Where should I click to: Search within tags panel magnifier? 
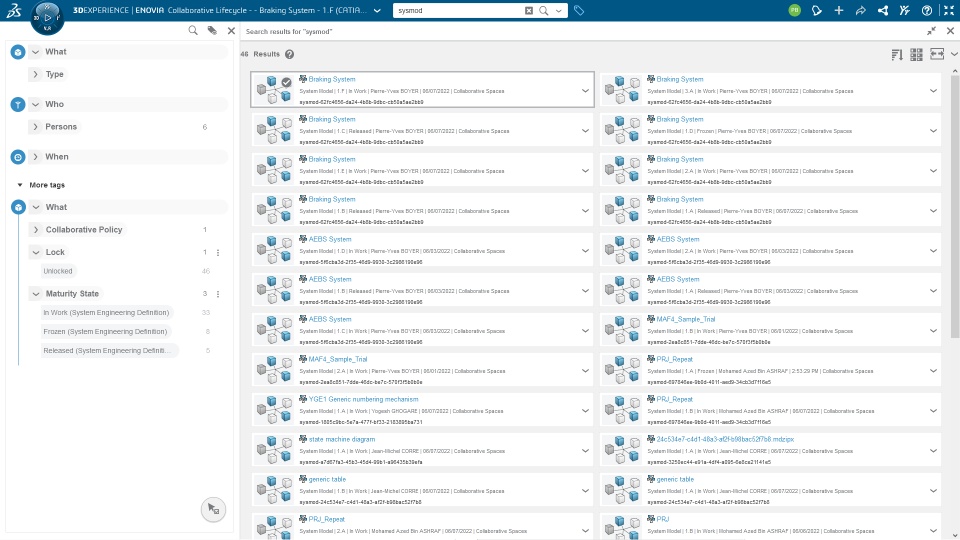coord(193,31)
